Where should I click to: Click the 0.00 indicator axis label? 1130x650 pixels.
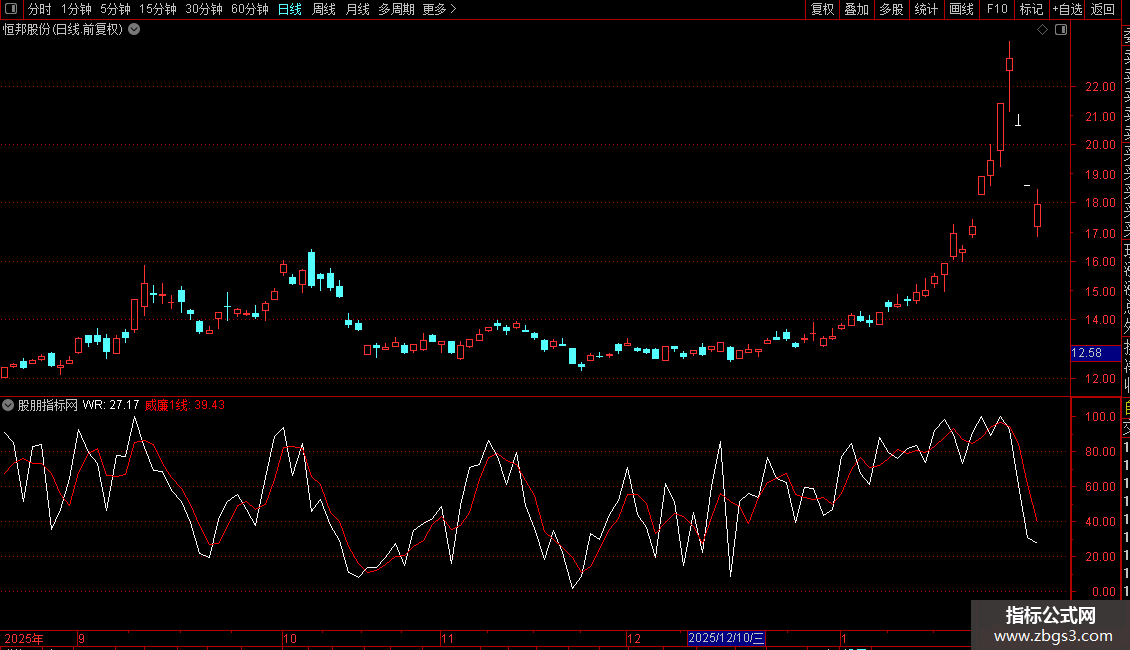point(1104,592)
